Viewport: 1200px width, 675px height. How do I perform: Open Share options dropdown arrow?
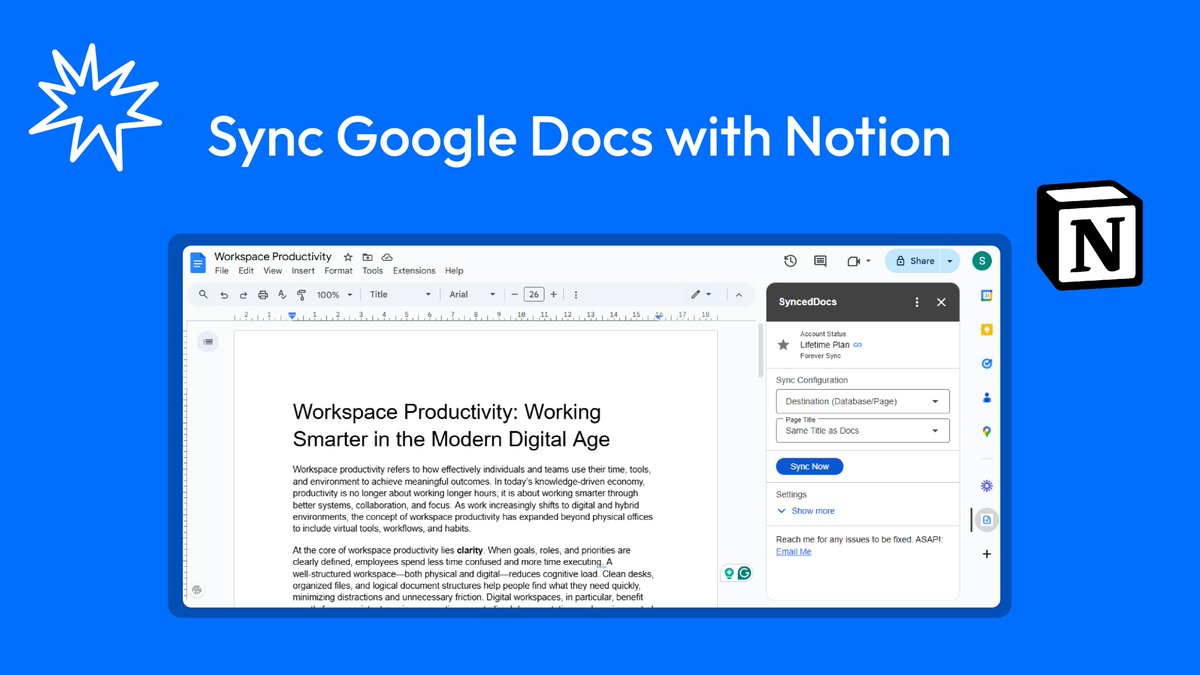pyautogui.click(x=950, y=261)
